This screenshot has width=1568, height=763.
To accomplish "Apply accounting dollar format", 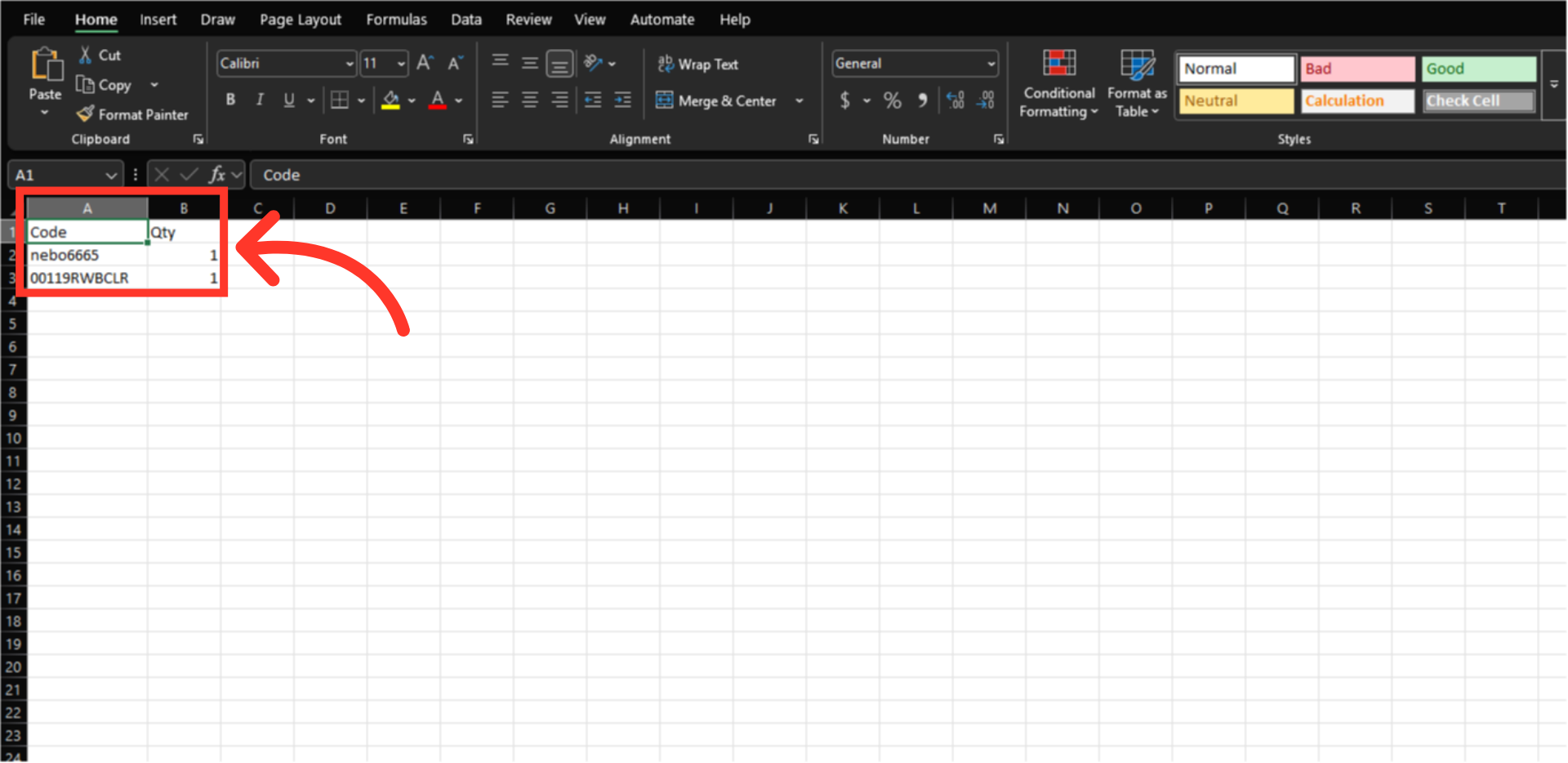I will [x=845, y=100].
